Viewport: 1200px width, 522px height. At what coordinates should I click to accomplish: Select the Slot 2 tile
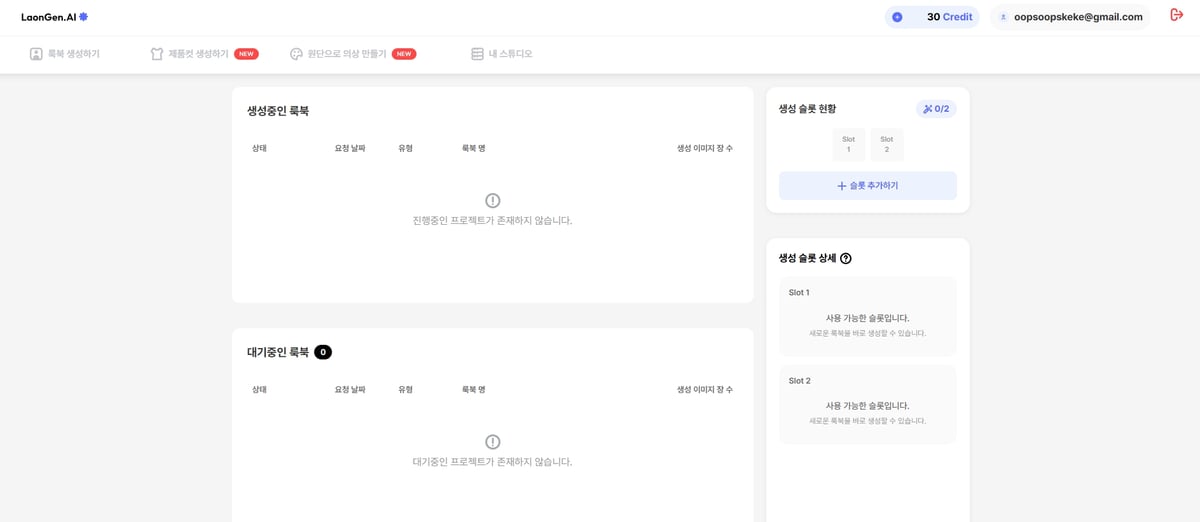pyautogui.click(x=887, y=145)
